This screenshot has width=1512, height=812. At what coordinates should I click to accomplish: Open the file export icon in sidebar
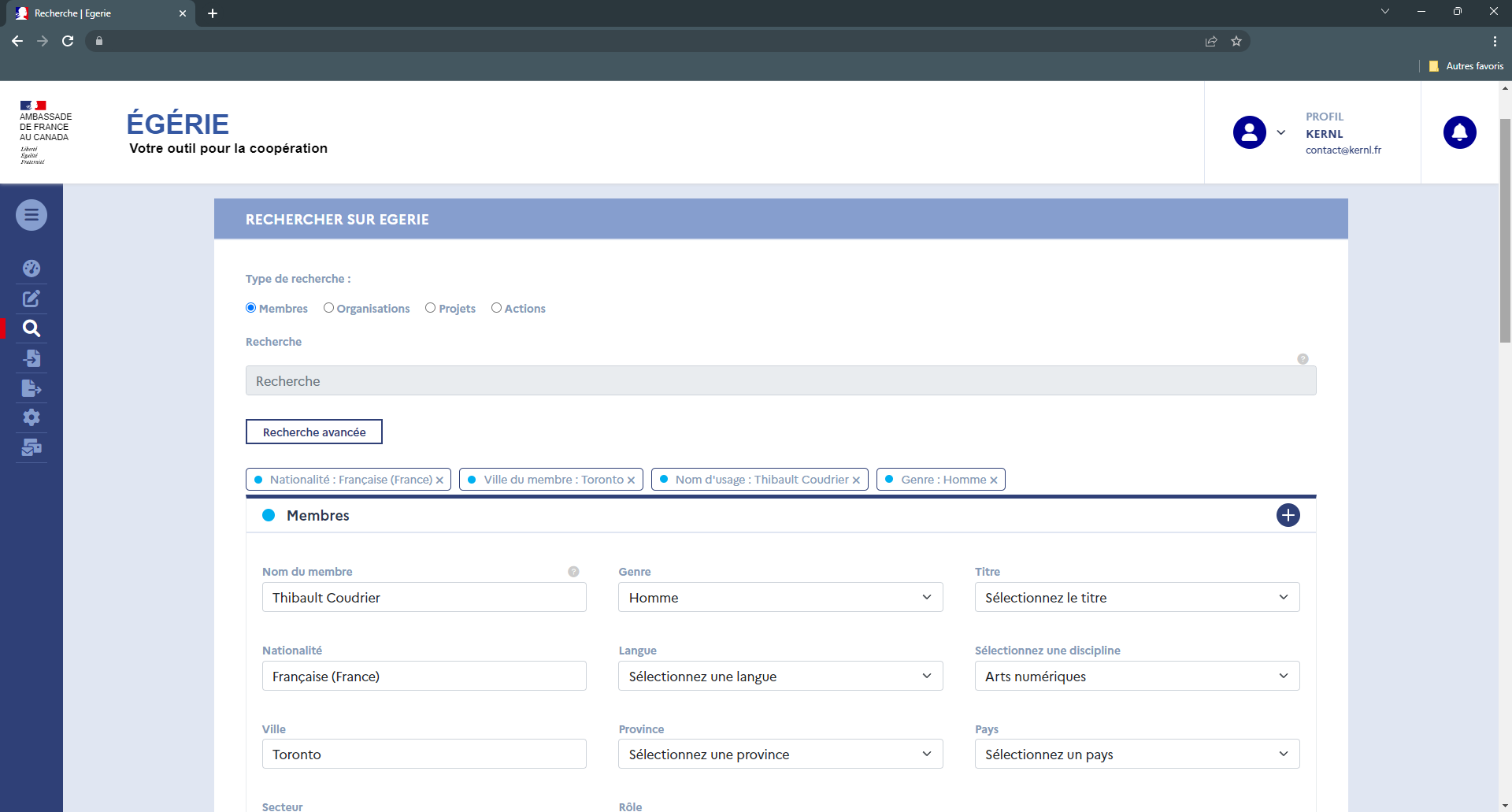(x=31, y=388)
